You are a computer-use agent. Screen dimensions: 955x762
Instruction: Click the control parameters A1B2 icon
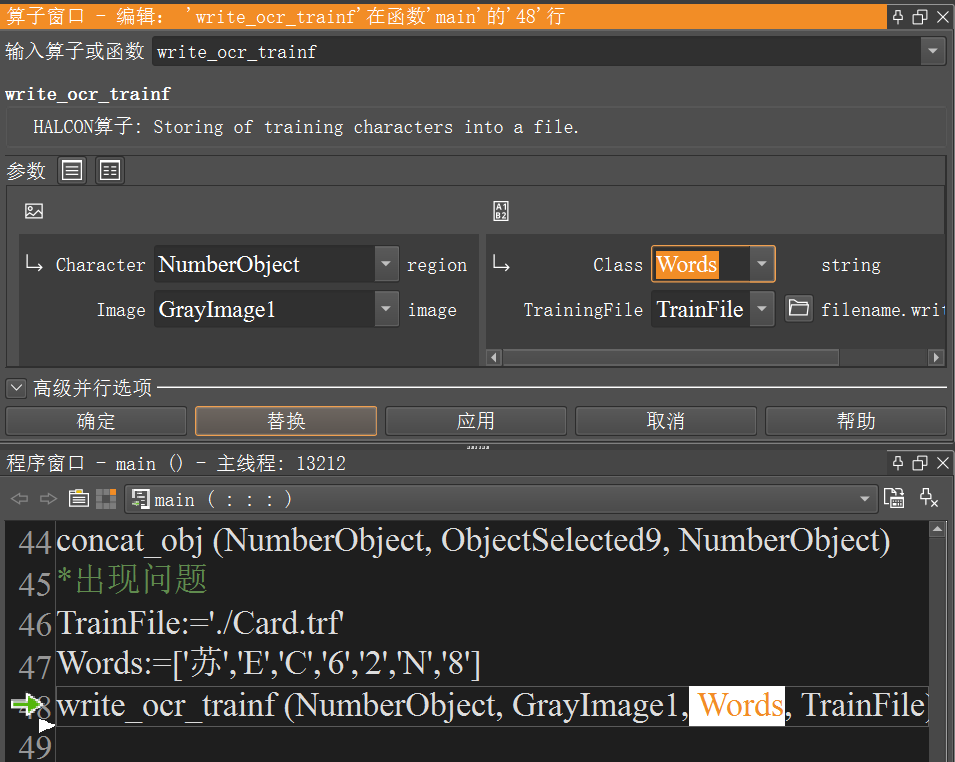(x=501, y=211)
